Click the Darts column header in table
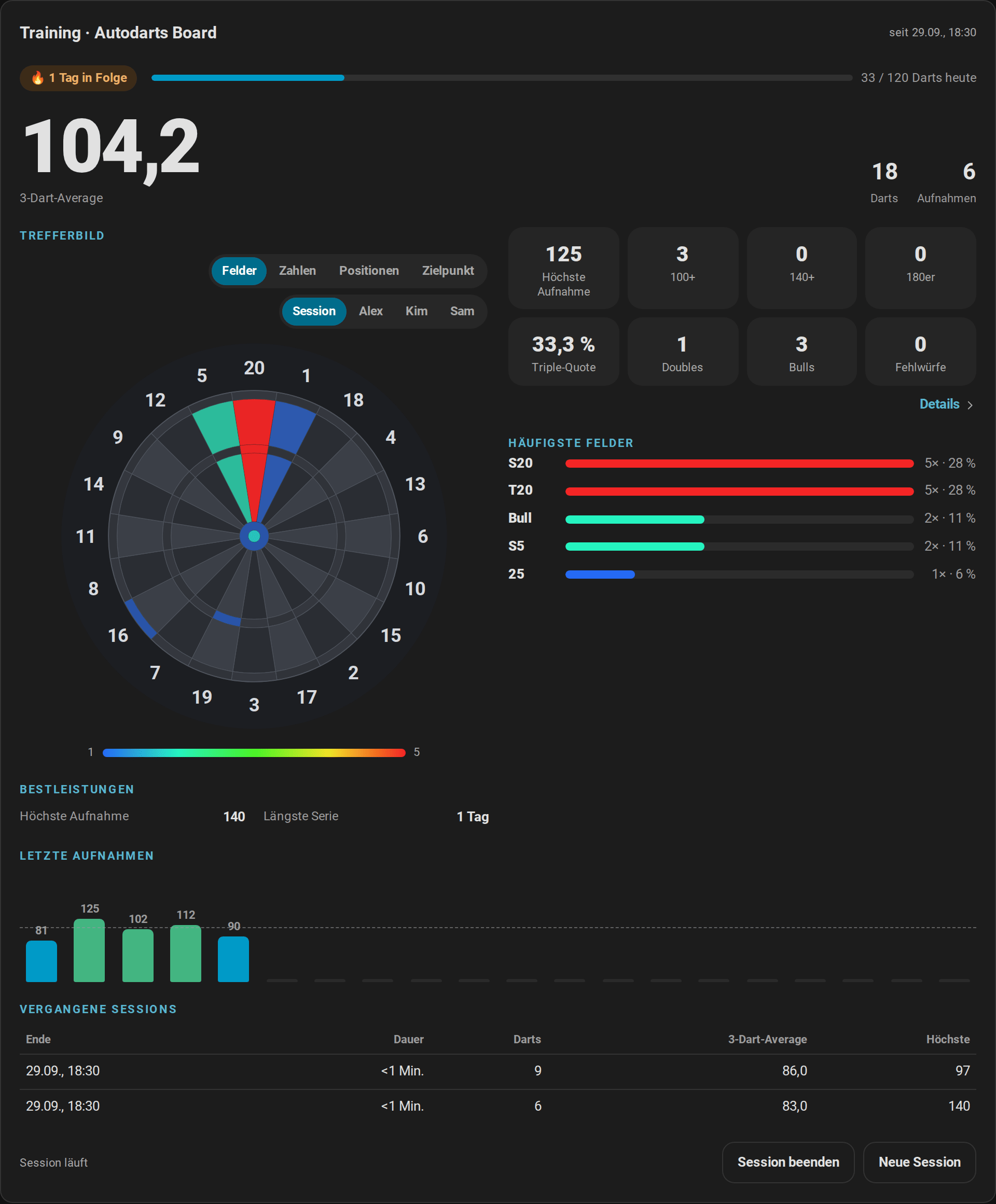The width and height of the screenshot is (996, 1204). tap(527, 1040)
